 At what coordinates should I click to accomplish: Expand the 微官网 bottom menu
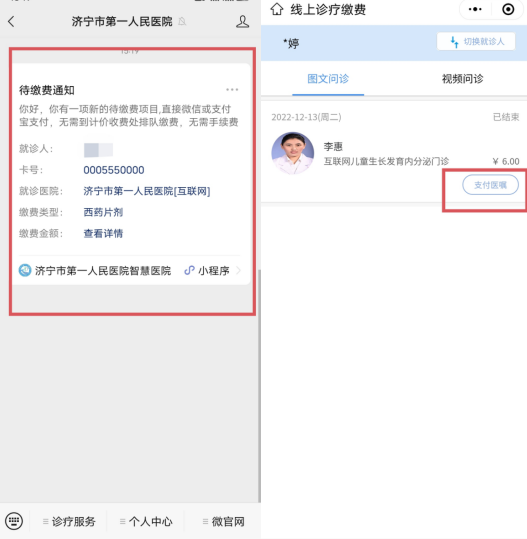pos(223,521)
